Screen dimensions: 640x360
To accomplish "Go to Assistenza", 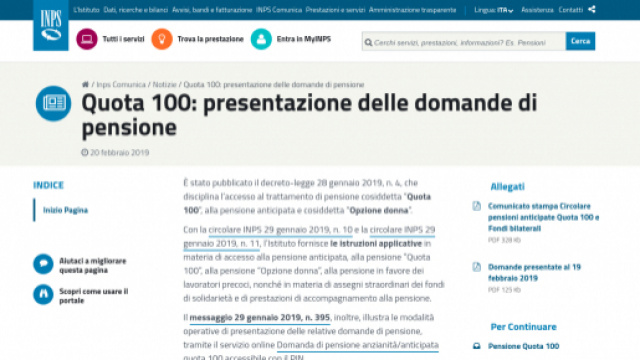I will [537, 10].
